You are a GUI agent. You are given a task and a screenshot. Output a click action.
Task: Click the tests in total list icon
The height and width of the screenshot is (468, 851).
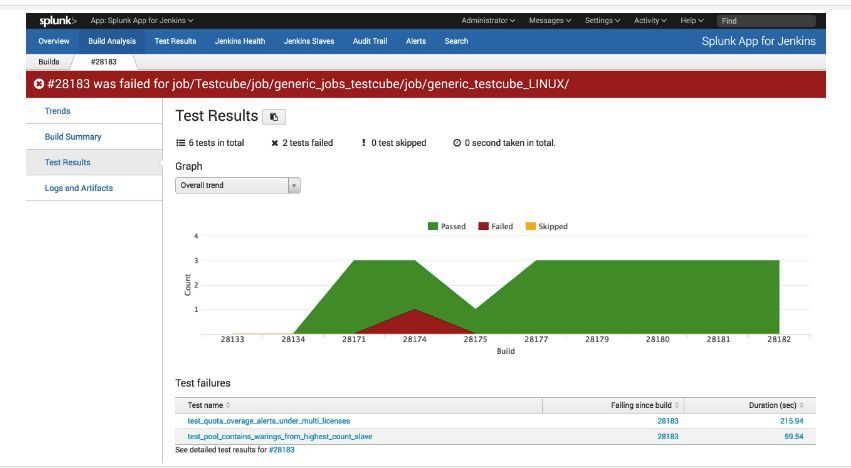tap(181, 143)
